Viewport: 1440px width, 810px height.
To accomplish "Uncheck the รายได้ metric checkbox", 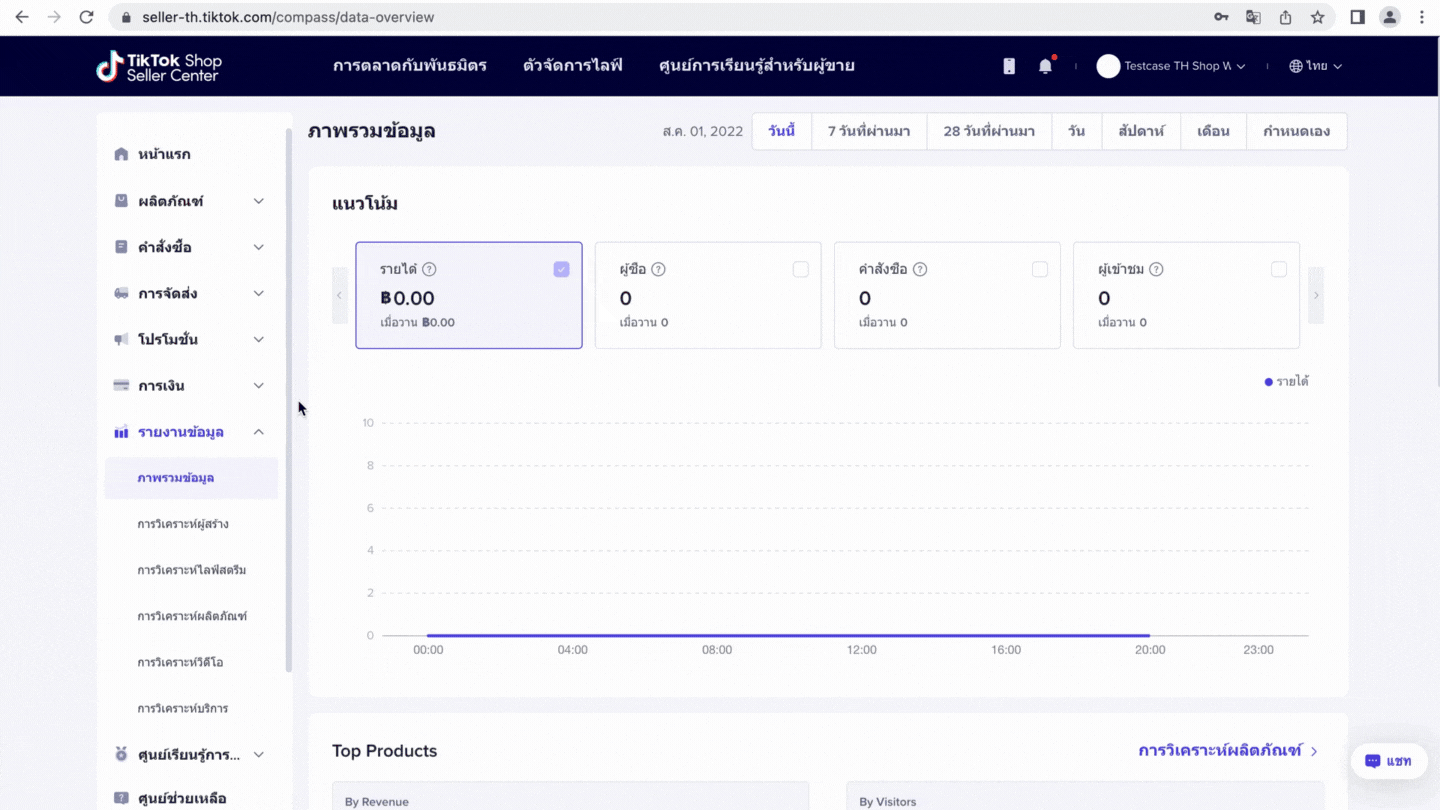I will [x=561, y=269].
